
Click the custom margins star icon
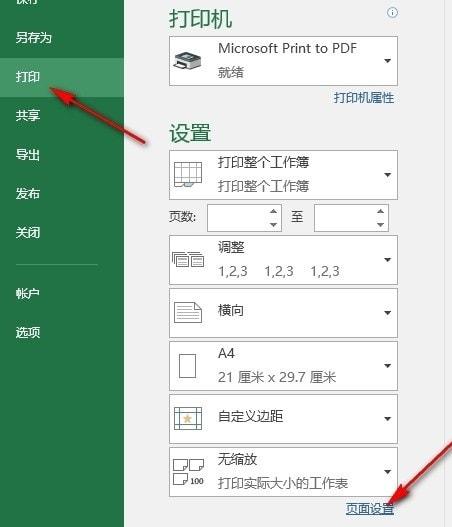(x=188, y=418)
